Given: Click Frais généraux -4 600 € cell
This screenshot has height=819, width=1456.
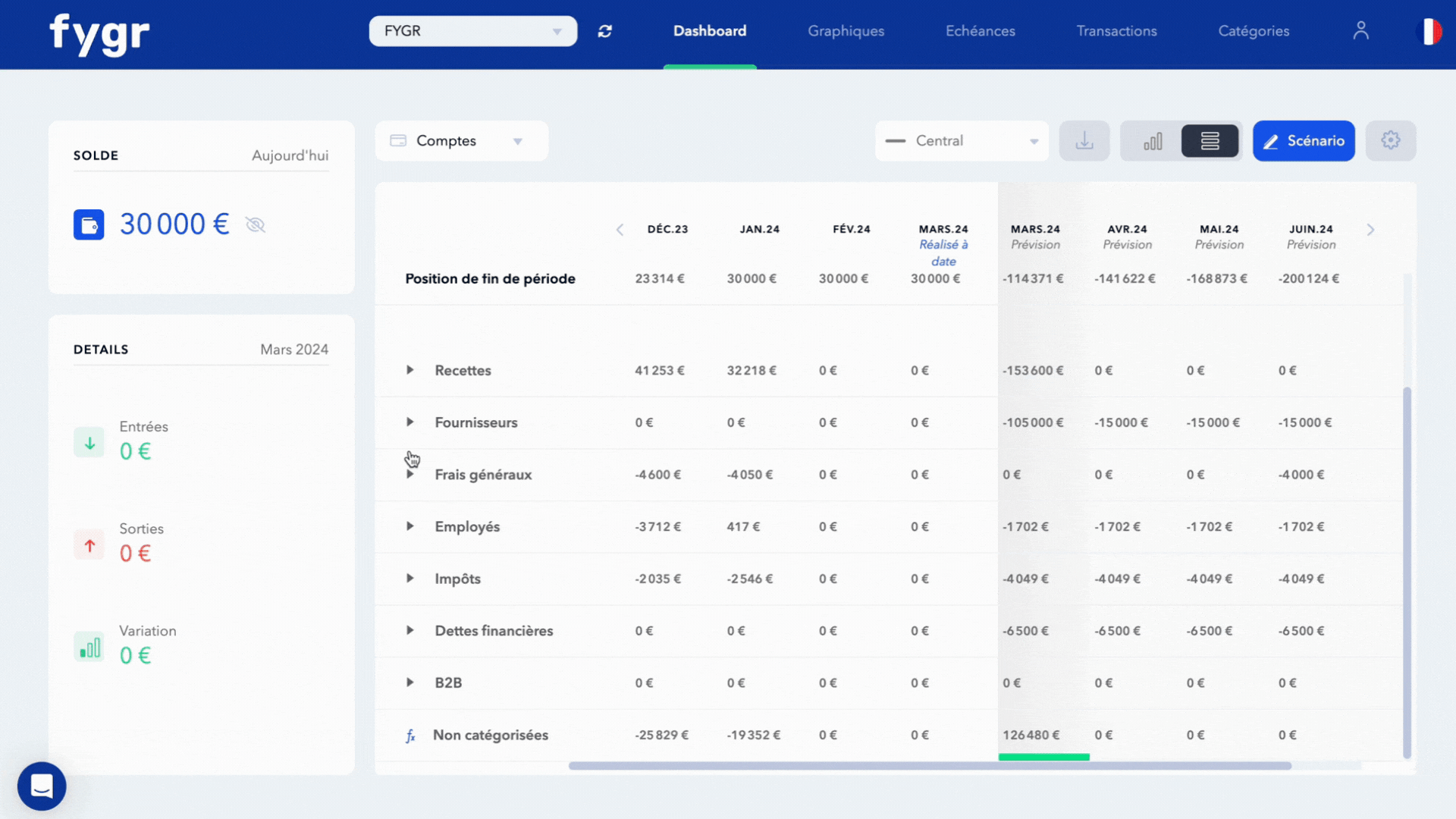Looking at the screenshot, I should click(658, 475).
